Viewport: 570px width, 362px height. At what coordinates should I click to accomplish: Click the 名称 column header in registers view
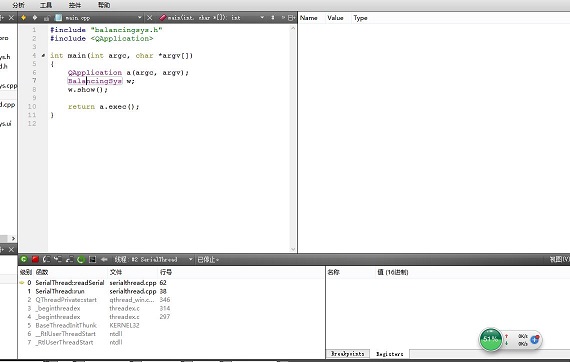[x=333, y=272]
